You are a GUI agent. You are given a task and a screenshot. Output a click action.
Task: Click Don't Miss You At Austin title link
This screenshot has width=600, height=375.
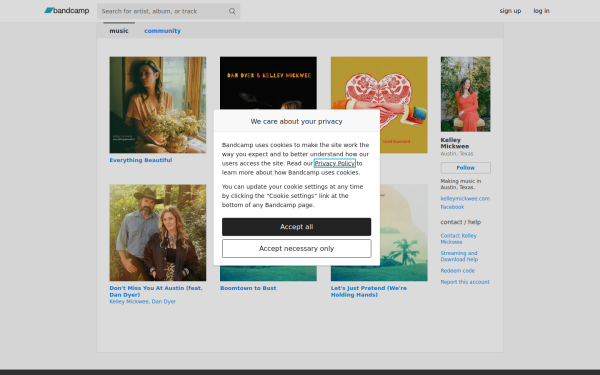pos(156,291)
